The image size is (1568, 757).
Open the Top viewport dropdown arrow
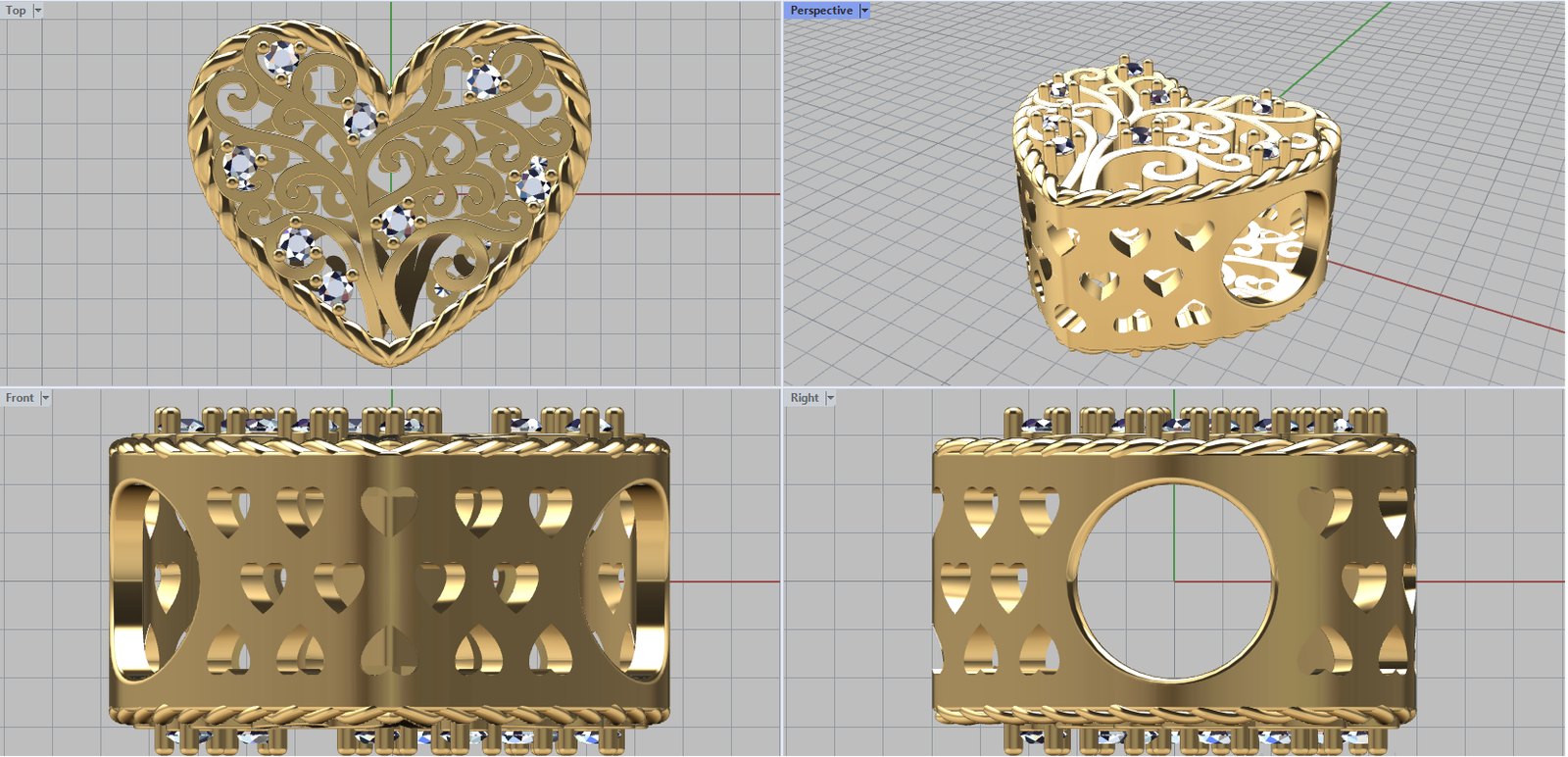point(38,10)
